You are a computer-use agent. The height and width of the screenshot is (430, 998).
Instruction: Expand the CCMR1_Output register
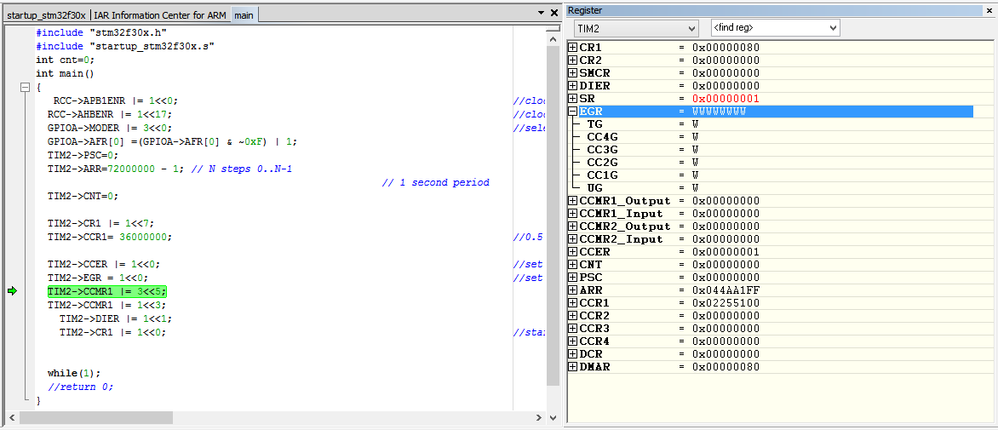pos(573,201)
